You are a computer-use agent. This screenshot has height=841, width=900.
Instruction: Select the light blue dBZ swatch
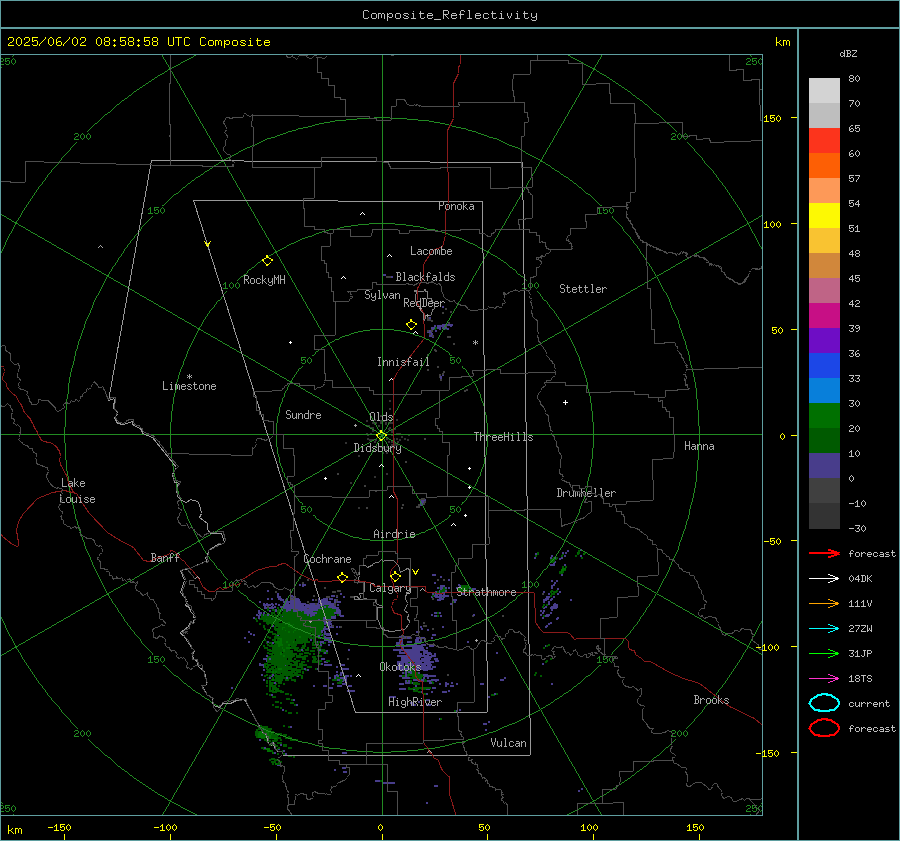pos(824,390)
